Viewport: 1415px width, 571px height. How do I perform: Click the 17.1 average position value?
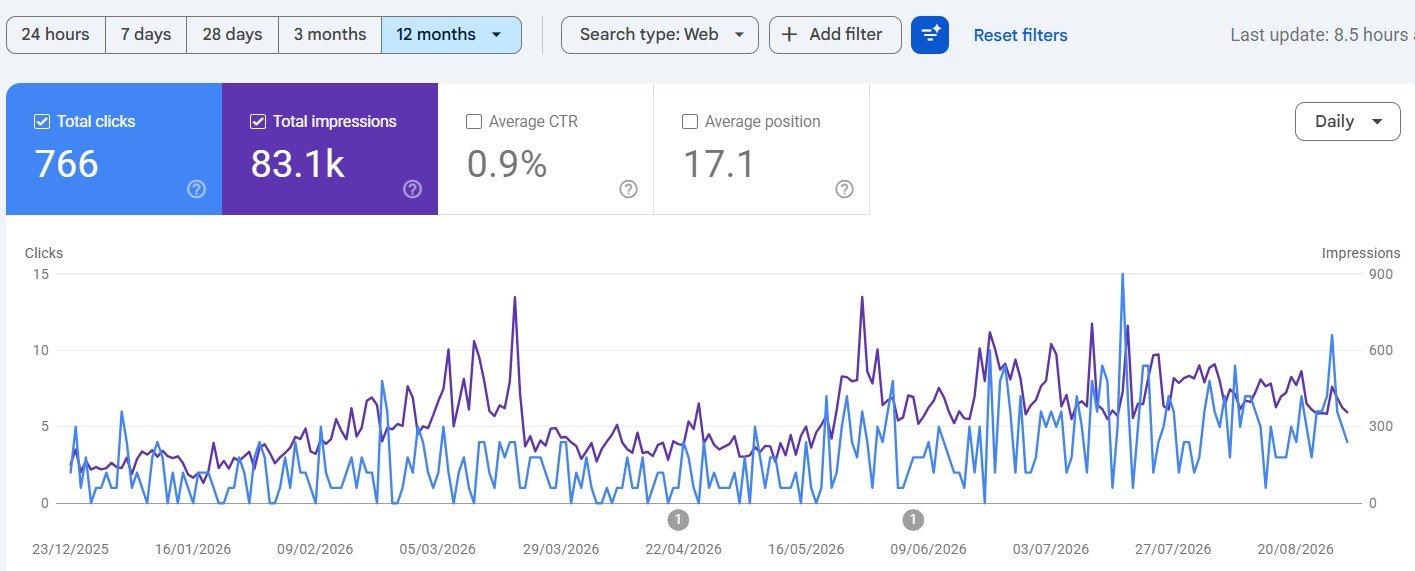[x=719, y=164]
